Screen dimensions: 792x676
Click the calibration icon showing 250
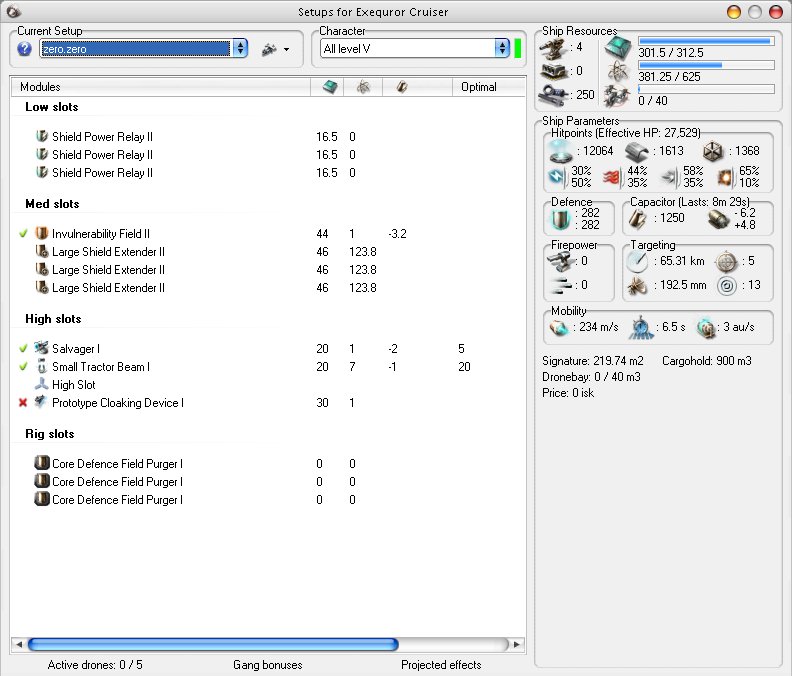click(x=554, y=95)
